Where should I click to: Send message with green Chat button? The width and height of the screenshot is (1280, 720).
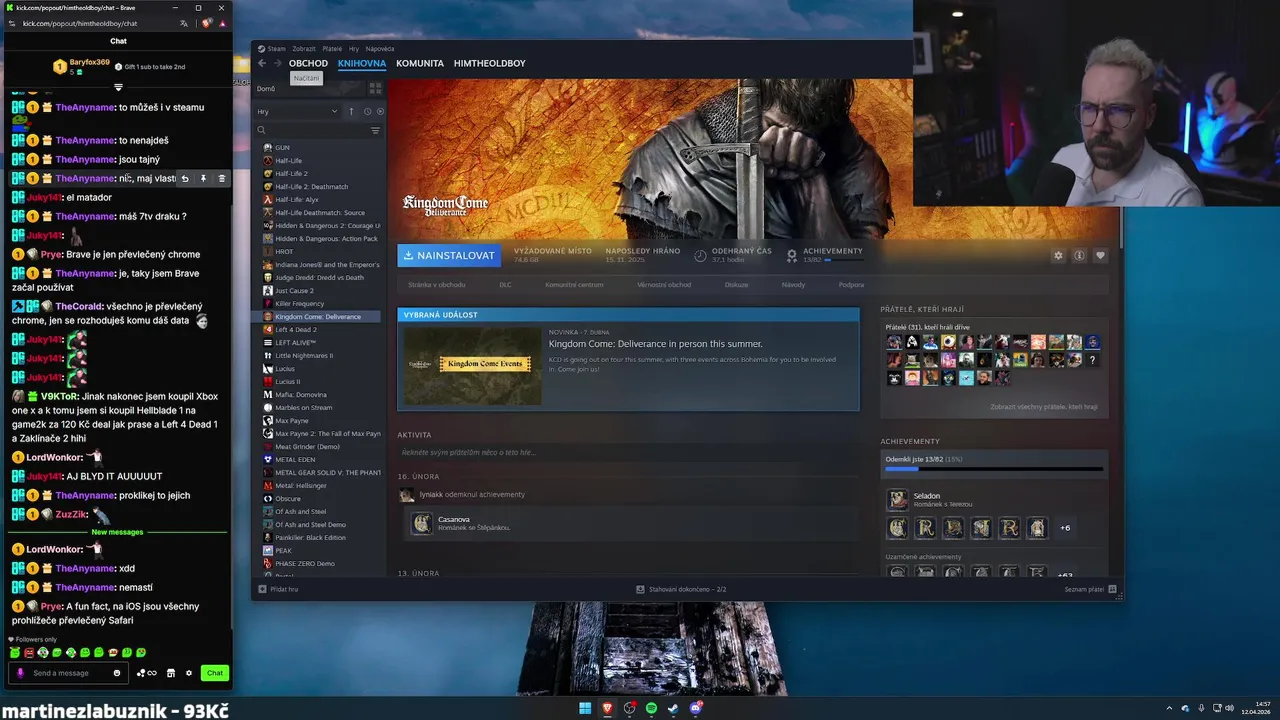[215, 673]
